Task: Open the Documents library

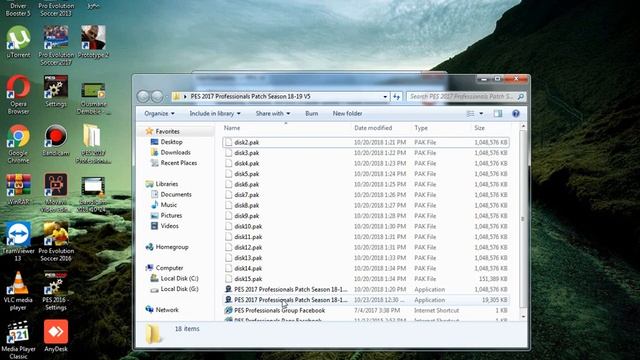Action: coord(171,194)
